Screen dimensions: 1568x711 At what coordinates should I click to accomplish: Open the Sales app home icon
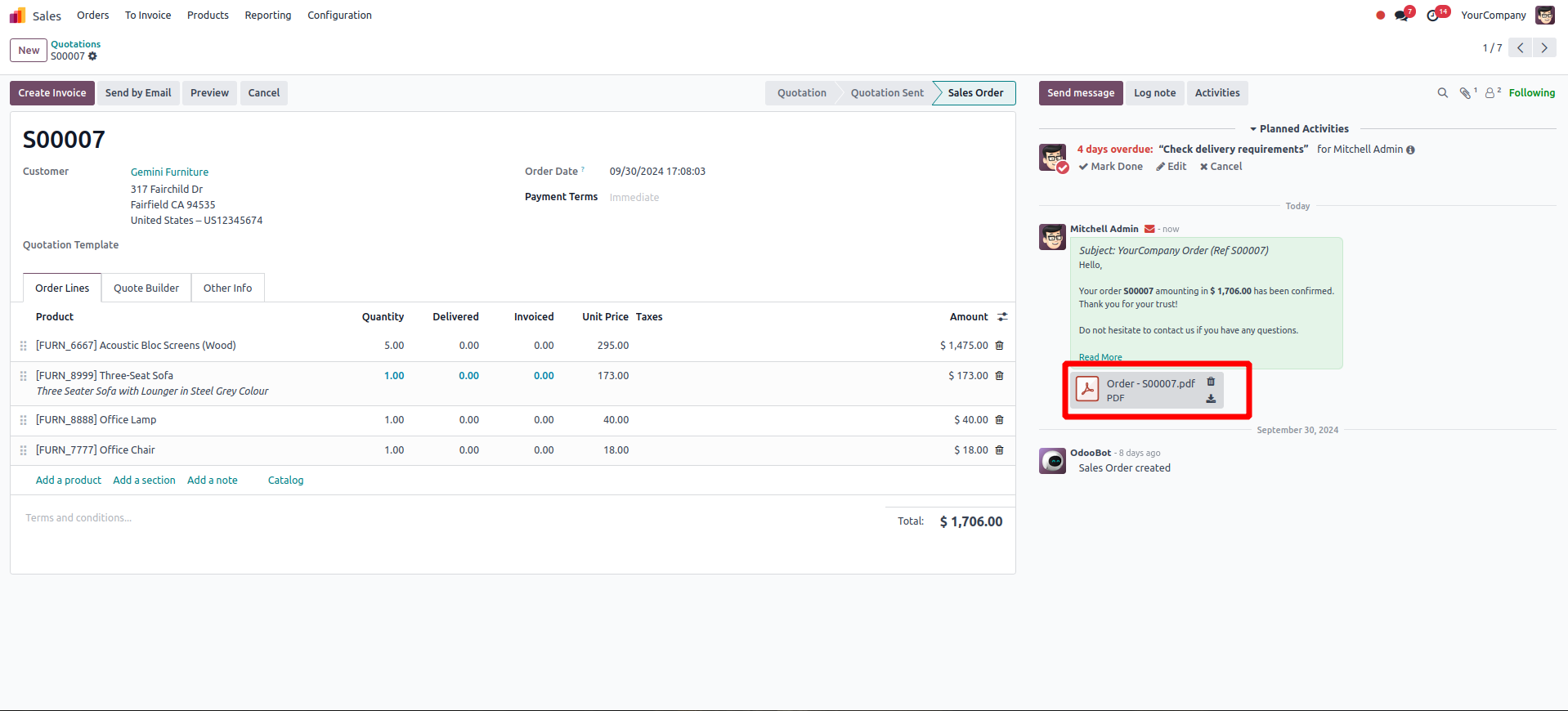[x=18, y=16]
